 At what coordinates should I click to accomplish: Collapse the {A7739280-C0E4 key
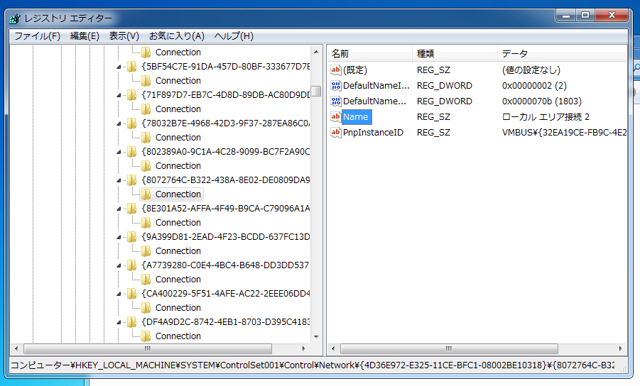[119, 265]
